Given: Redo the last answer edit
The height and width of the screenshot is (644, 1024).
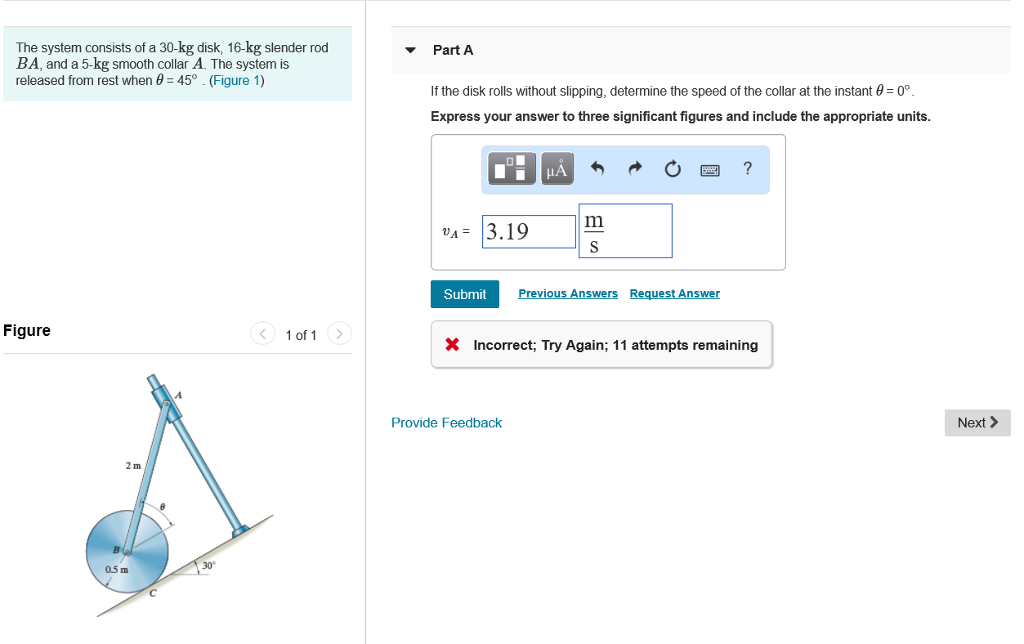Looking at the screenshot, I should [x=635, y=168].
